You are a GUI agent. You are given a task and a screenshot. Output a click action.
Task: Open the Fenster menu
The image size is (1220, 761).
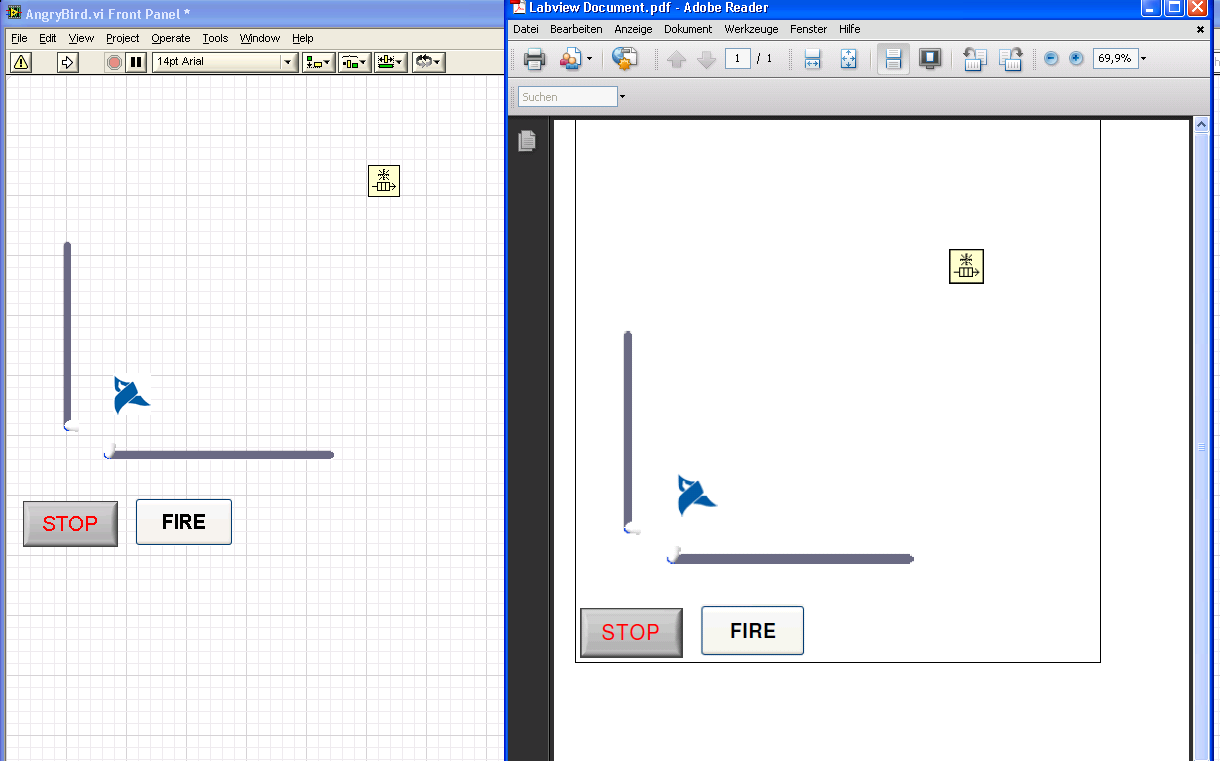coord(808,29)
